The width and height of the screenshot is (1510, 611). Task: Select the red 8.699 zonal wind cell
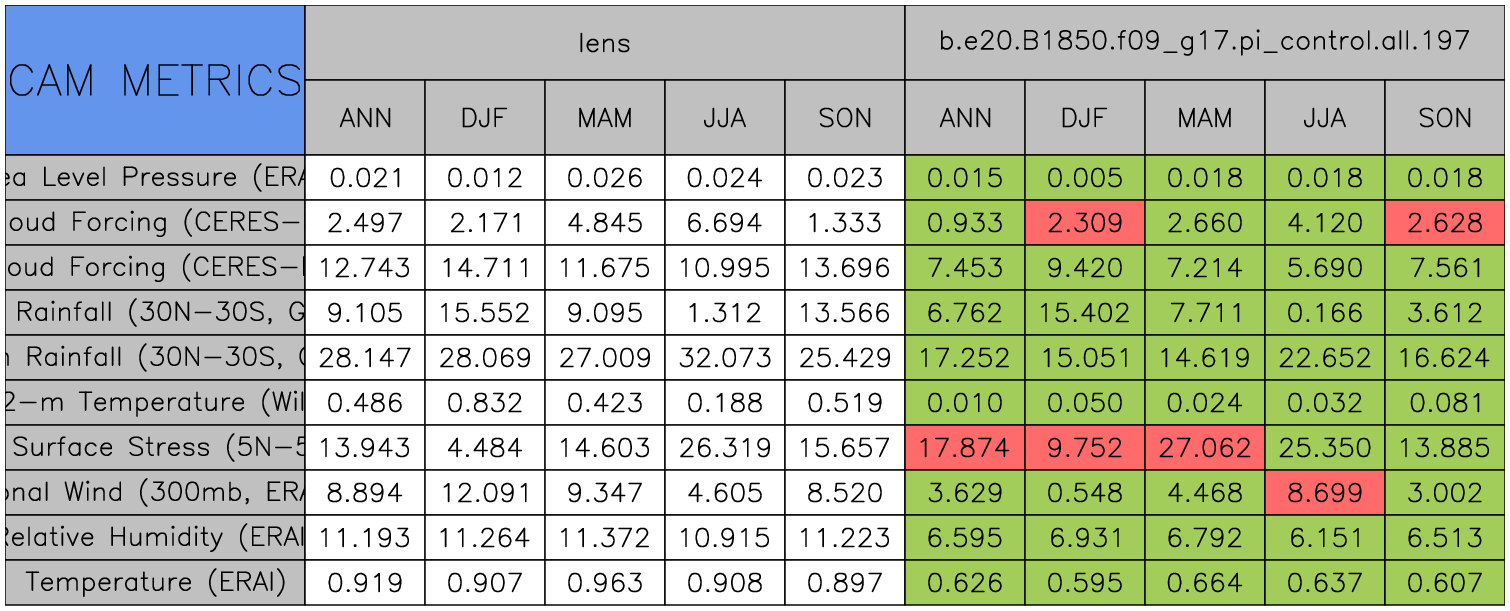click(x=1324, y=492)
